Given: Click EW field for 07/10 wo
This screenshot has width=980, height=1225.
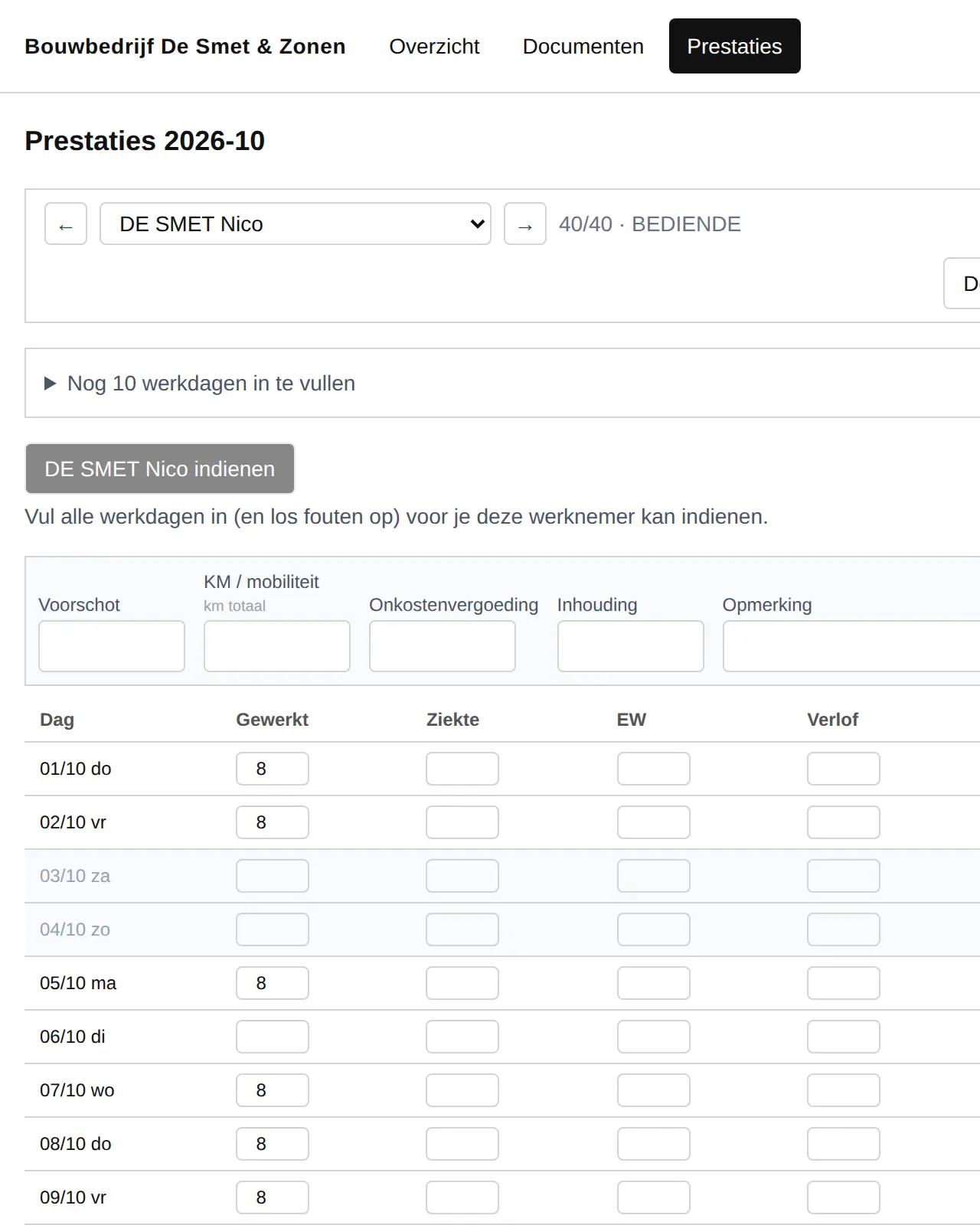Looking at the screenshot, I should [654, 1090].
